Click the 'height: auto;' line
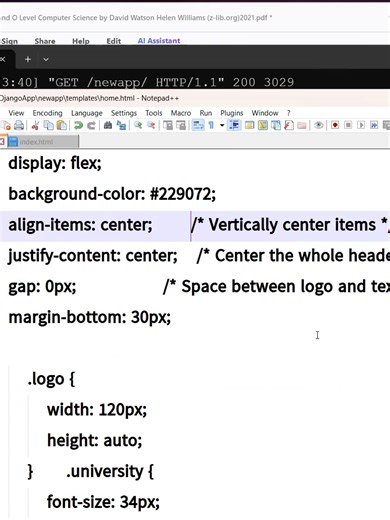The image size is (390, 520). (95, 440)
